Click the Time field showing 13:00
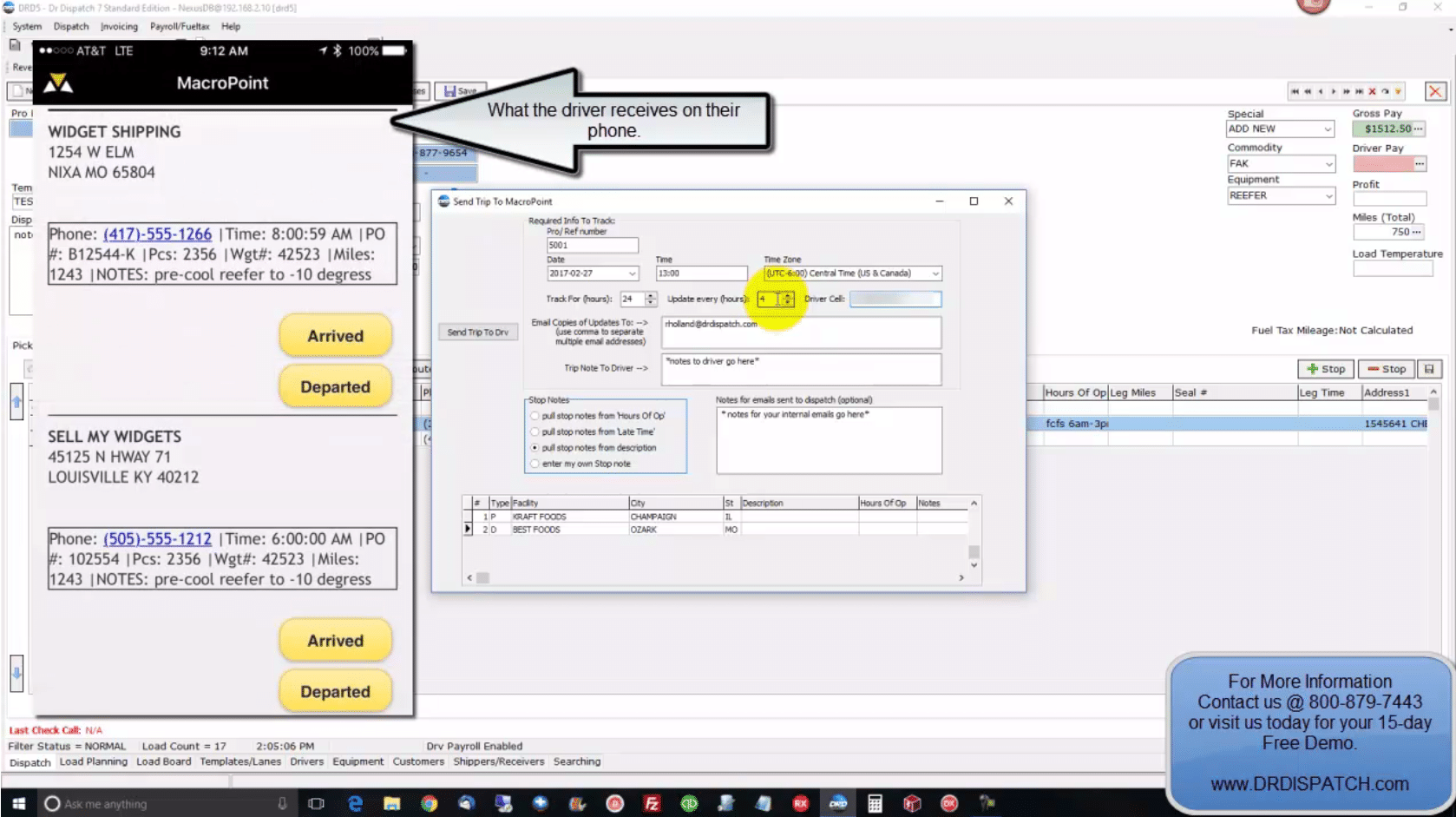The image size is (1456, 817). click(x=701, y=273)
